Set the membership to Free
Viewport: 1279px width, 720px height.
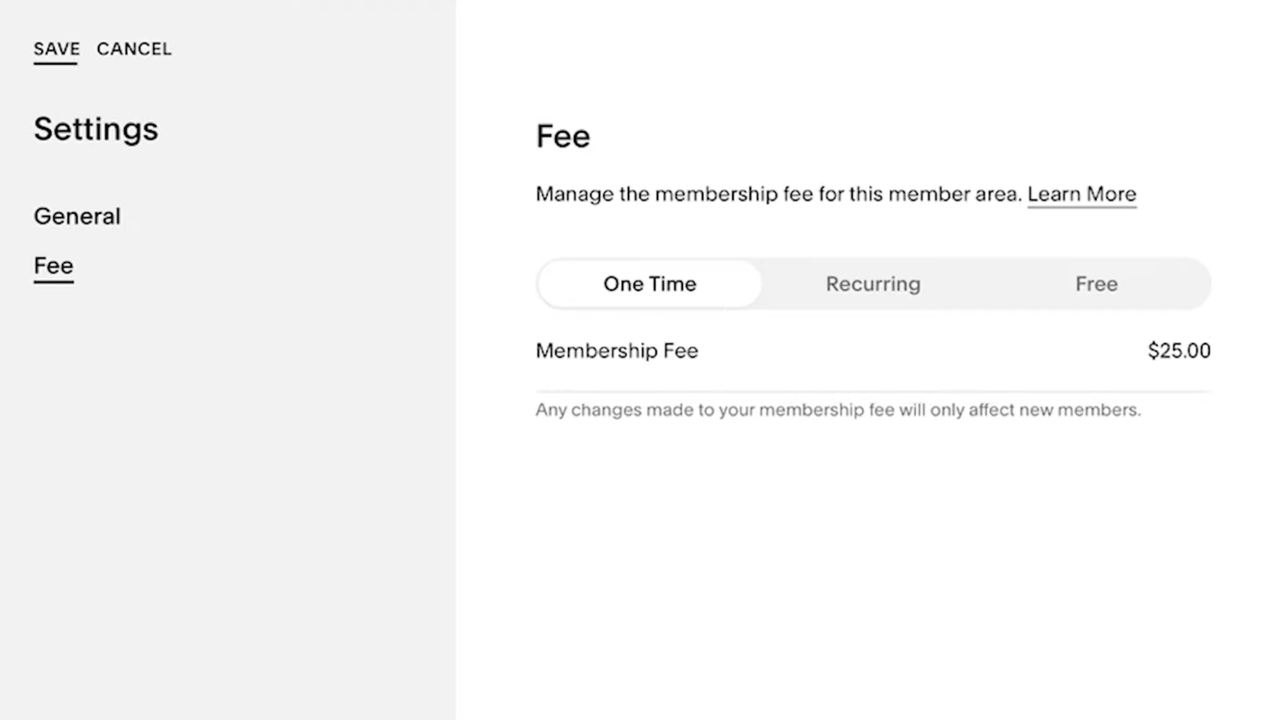[x=1096, y=284]
